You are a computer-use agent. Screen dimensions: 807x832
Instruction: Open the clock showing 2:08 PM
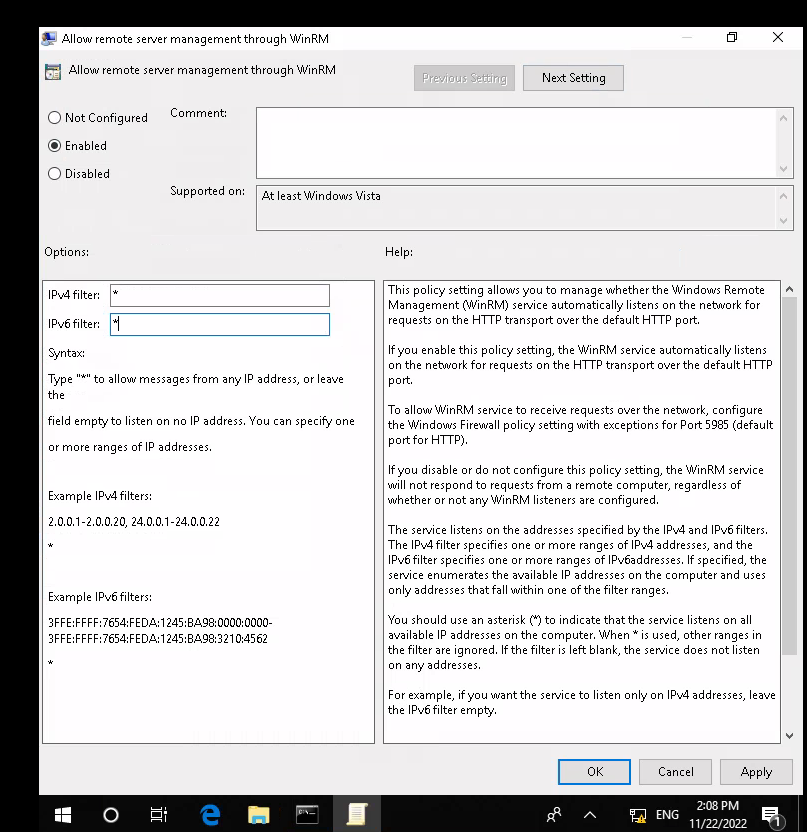717,814
